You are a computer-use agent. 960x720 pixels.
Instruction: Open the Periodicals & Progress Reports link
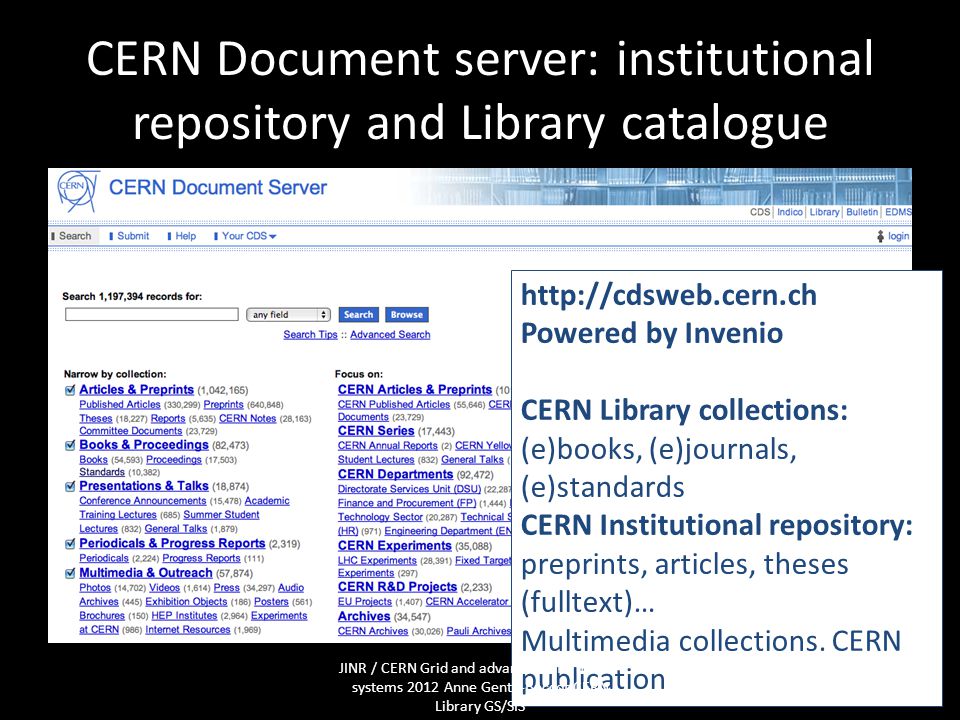click(x=172, y=544)
